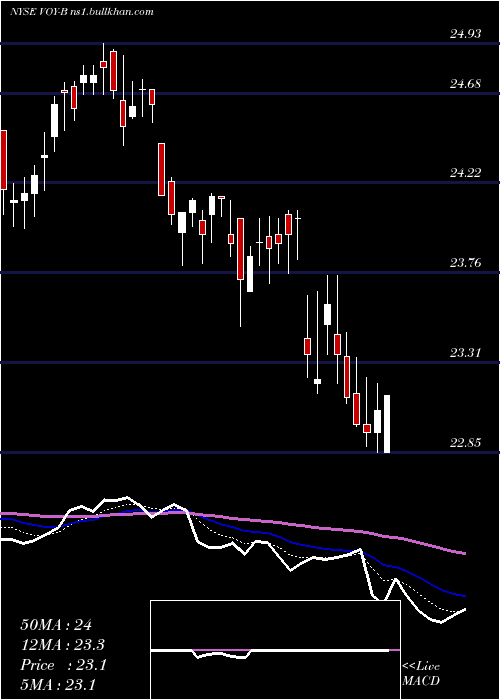This screenshot has width=500, height=700.
Task: Click the 24.22 price level label
Action: tap(465, 172)
